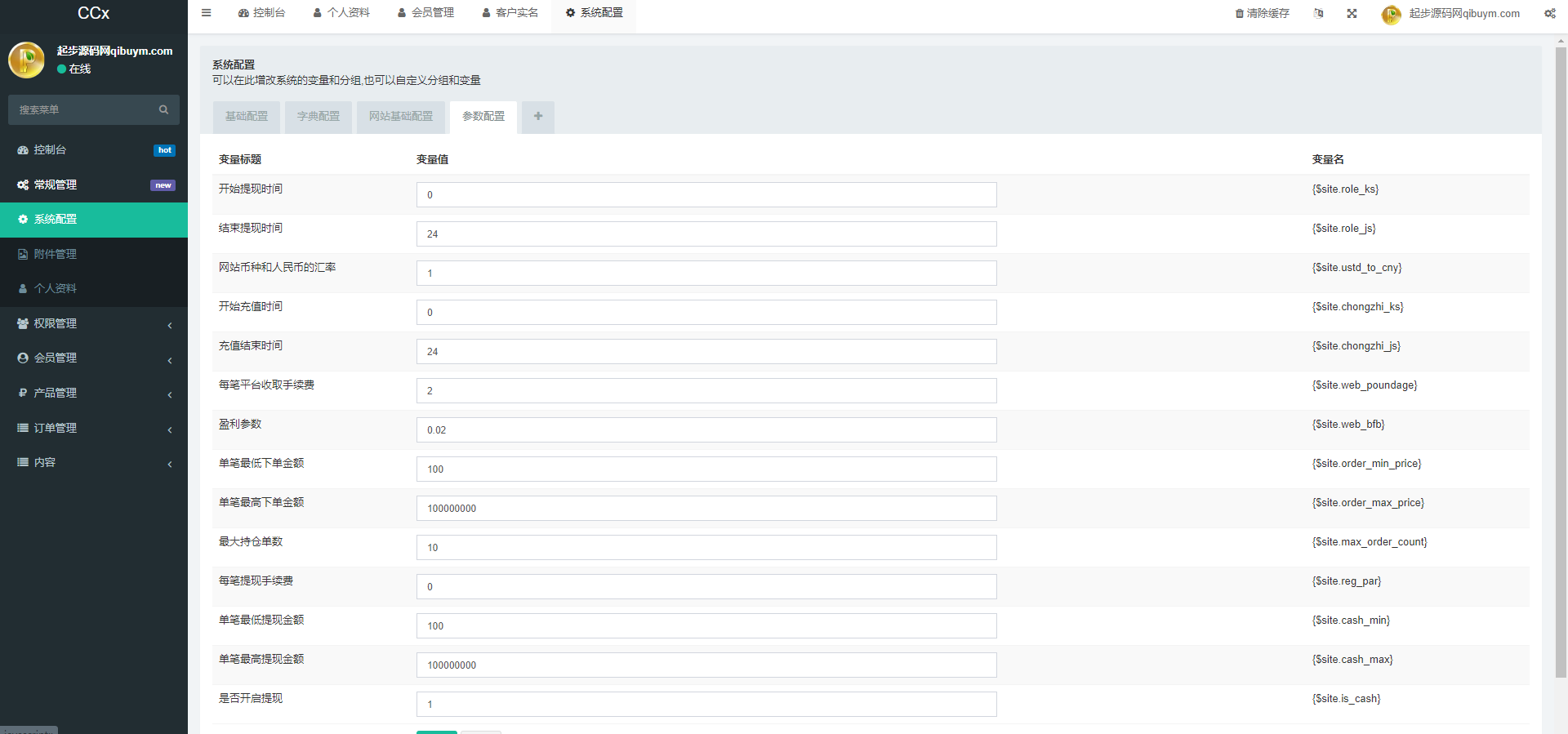Image resolution: width=1568 pixels, height=734 pixels.
Task: Open the 客户实名 top navigation tab
Action: coord(510,13)
